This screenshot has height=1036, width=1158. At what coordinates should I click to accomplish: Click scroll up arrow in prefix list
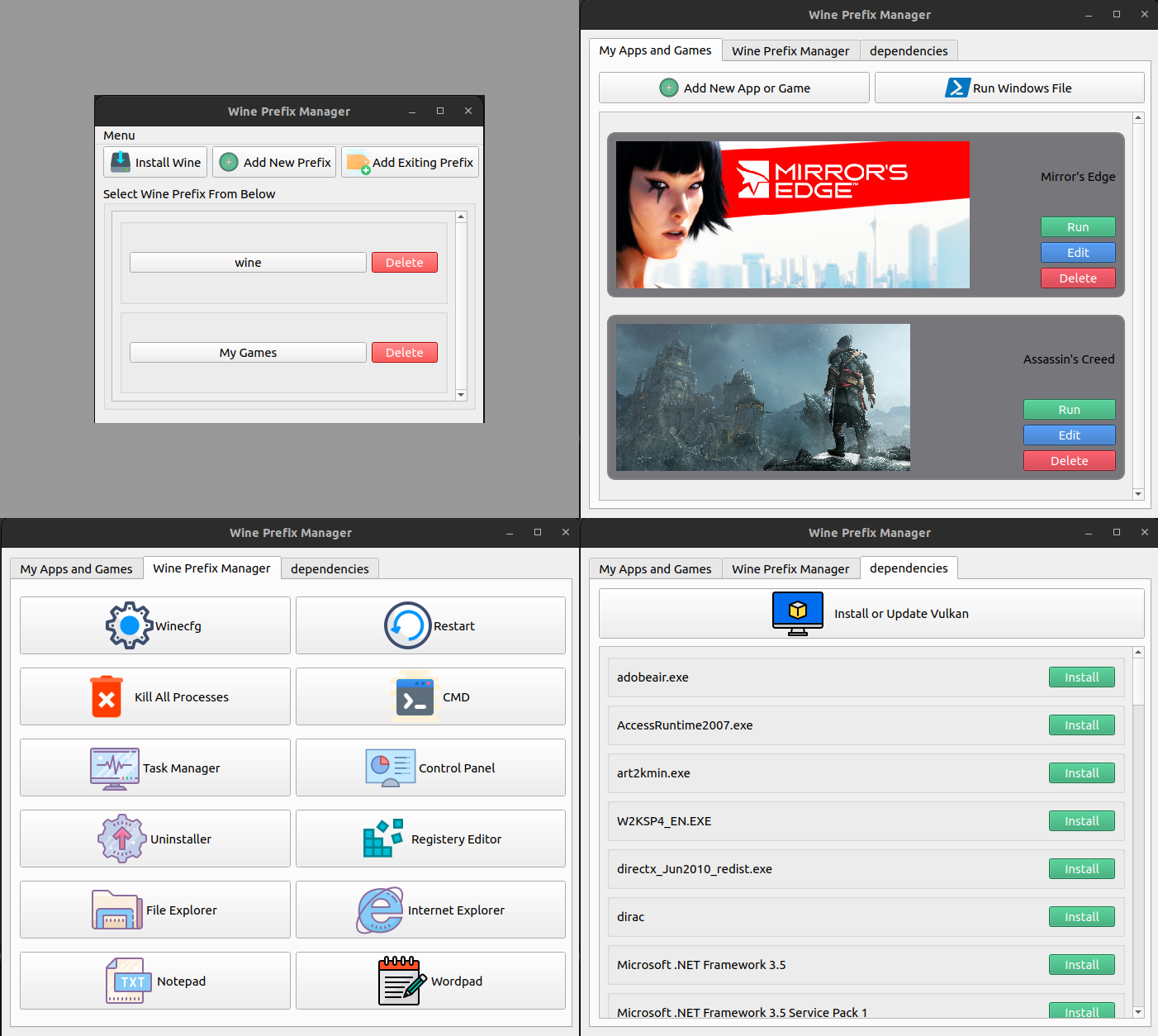pos(461,216)
